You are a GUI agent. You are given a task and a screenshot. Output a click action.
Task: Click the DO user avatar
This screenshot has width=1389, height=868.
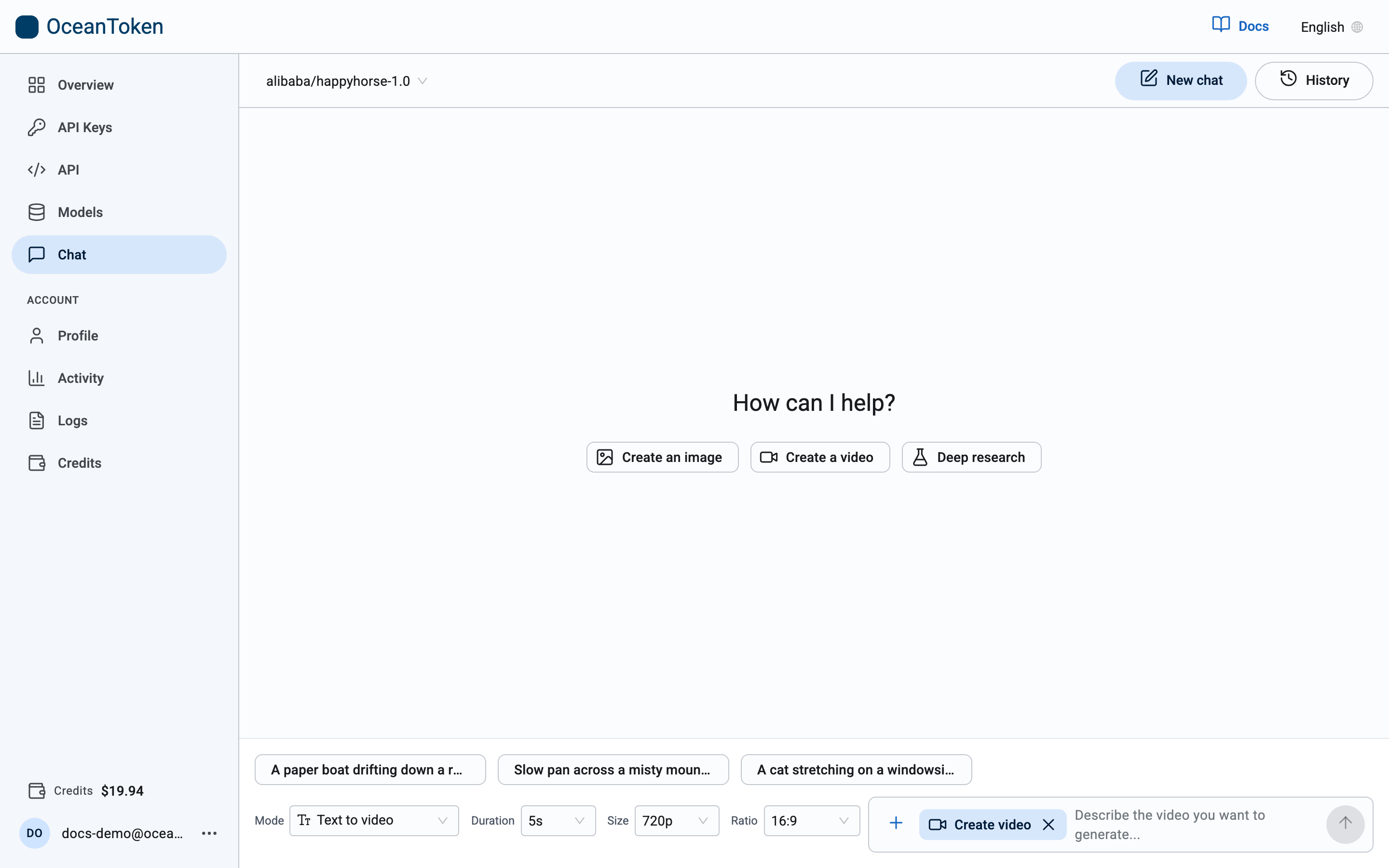34,833
